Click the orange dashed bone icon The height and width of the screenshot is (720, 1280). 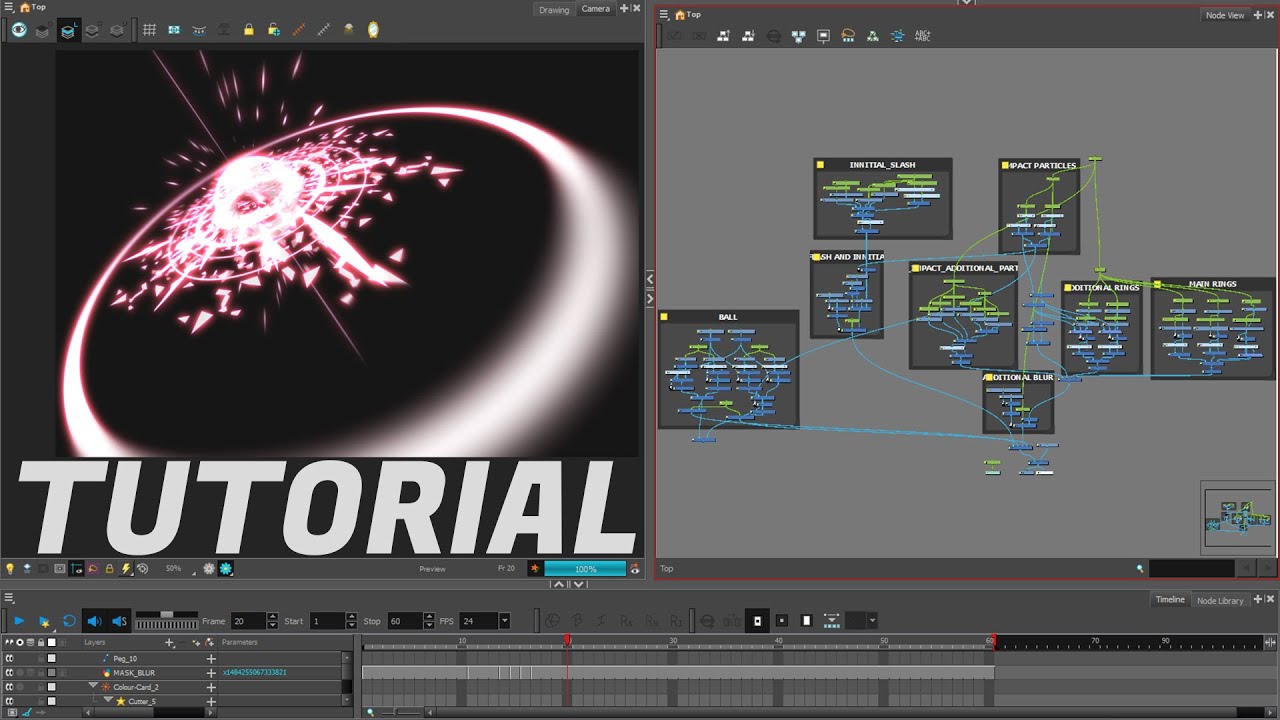click(x=298, y=30)
